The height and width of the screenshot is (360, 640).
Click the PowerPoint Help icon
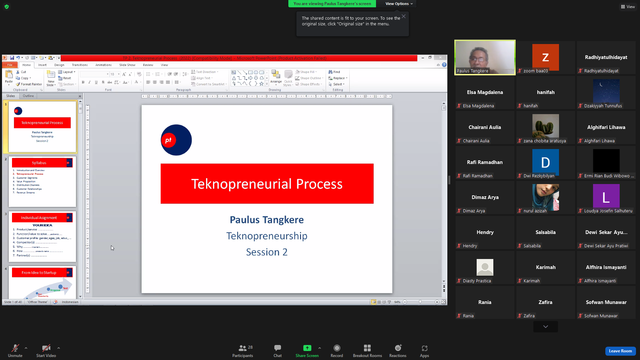click(x=444, y=65)
